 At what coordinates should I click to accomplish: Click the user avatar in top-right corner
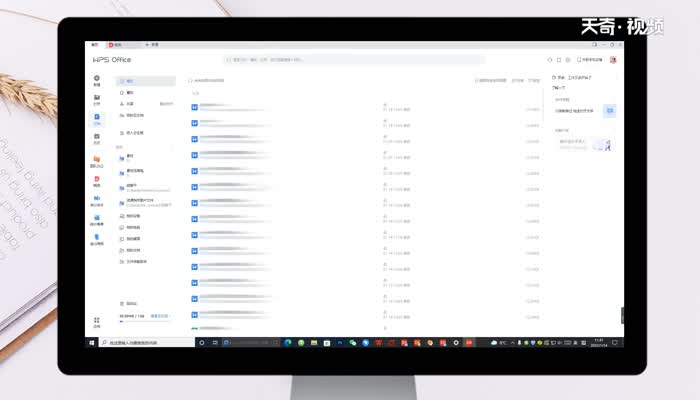(x=613, y=60)
